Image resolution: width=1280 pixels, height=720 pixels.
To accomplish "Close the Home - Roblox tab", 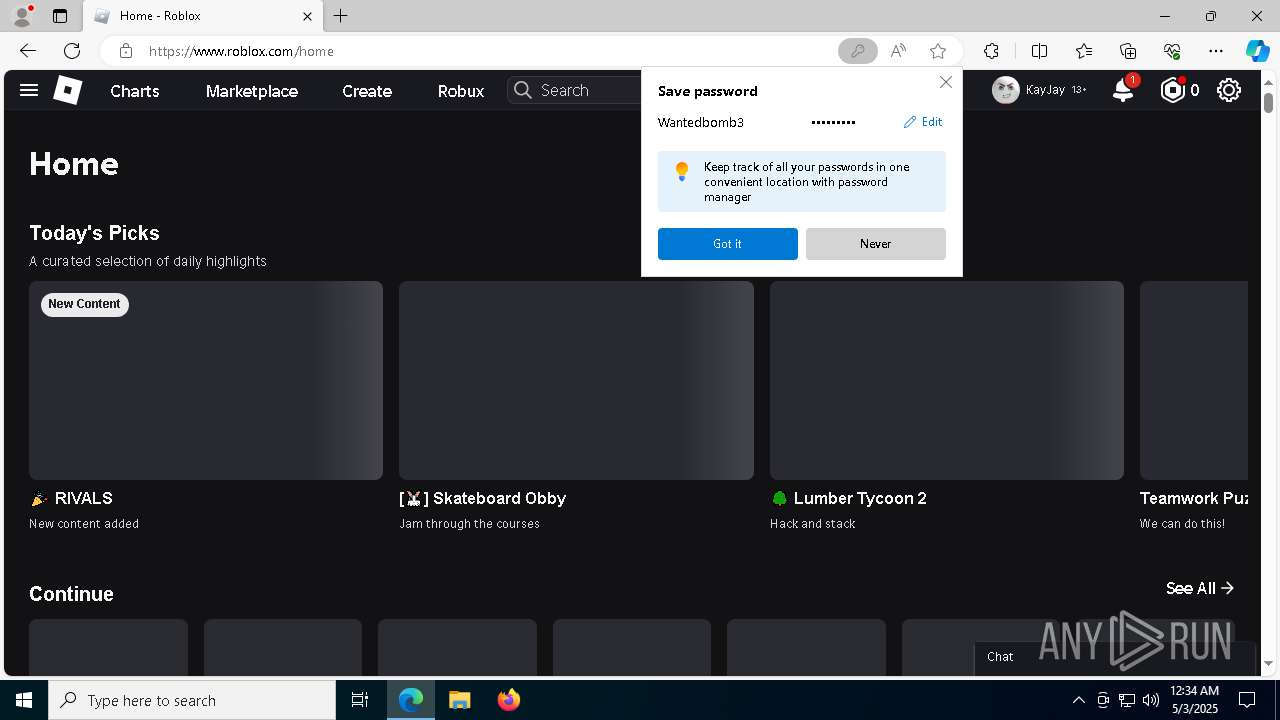I will coord(308,16).
